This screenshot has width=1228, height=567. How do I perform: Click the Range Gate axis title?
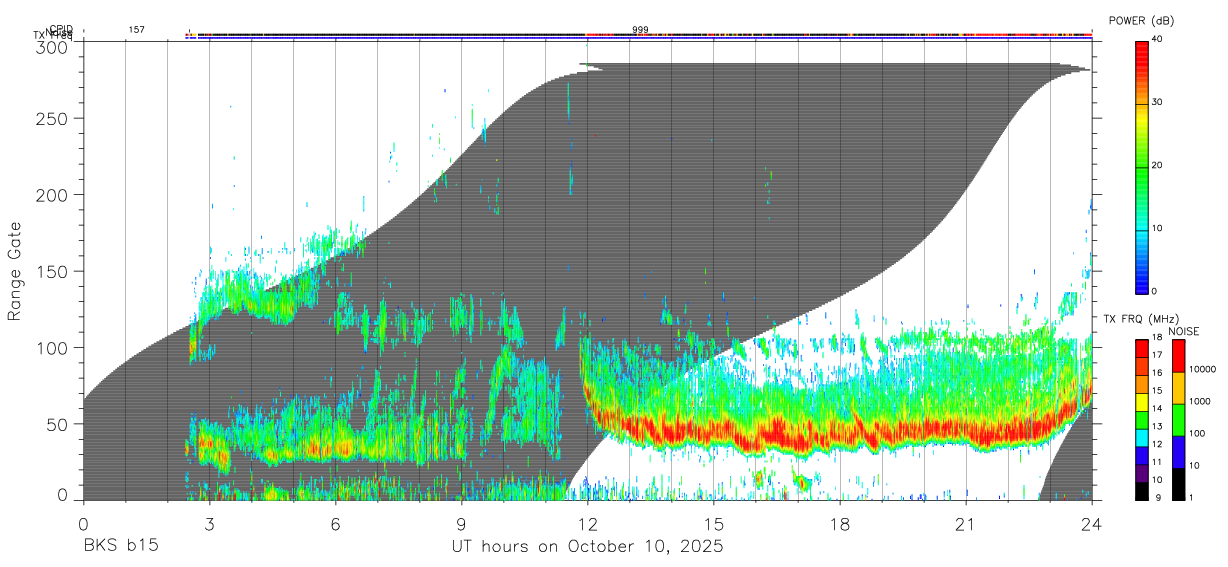15,271
